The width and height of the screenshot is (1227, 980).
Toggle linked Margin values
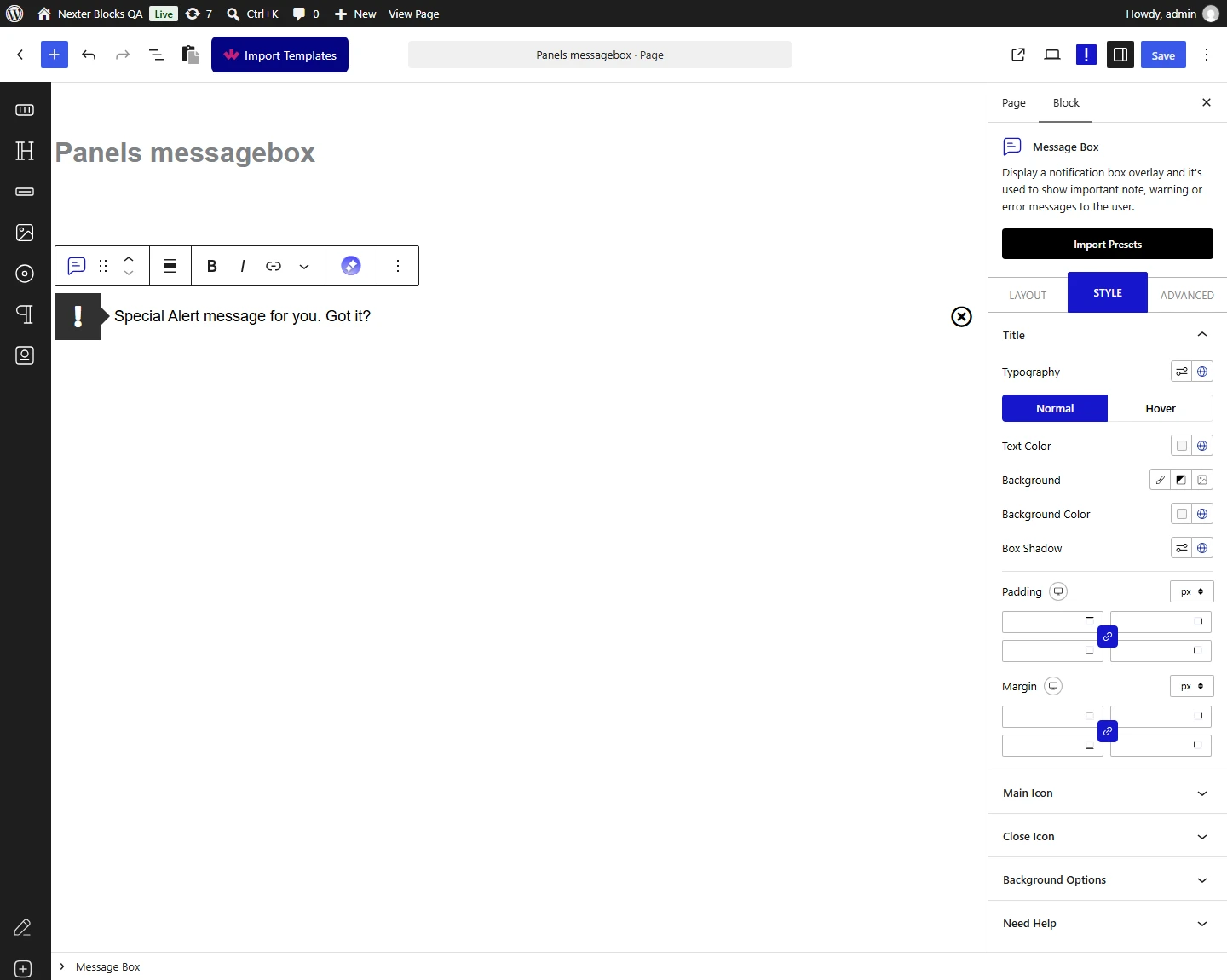point(1108,731)
